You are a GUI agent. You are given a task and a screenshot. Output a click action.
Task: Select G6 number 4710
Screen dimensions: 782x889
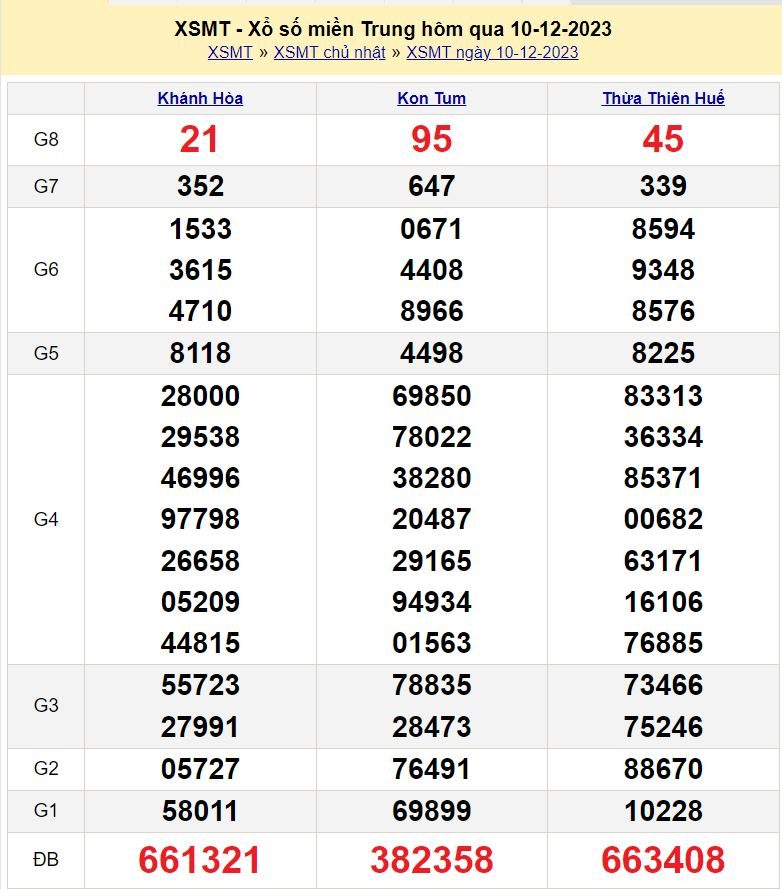[x=200, y=311]
